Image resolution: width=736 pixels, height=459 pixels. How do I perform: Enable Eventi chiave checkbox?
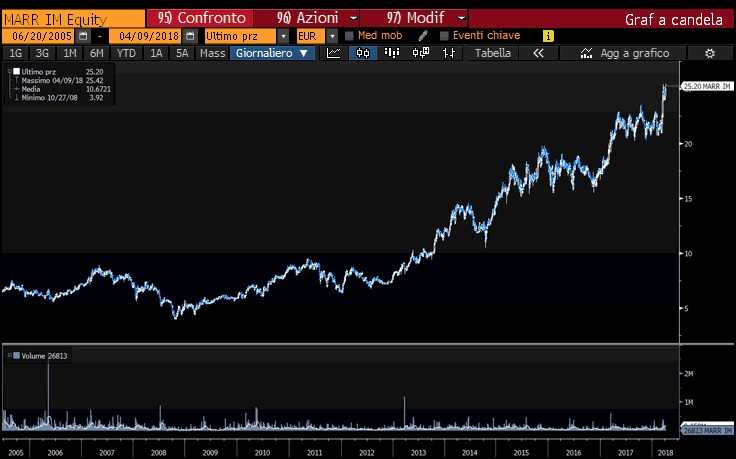(444, 36)
